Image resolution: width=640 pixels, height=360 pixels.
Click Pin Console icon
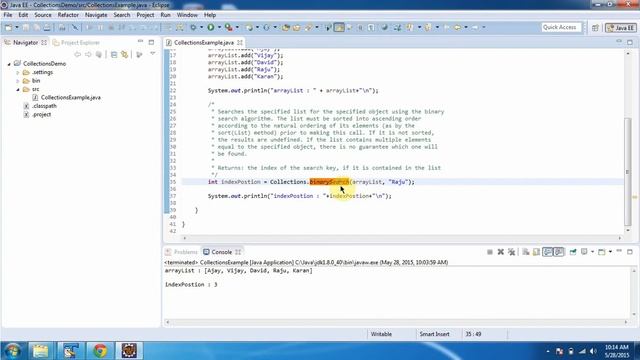(x=573, y=252)
